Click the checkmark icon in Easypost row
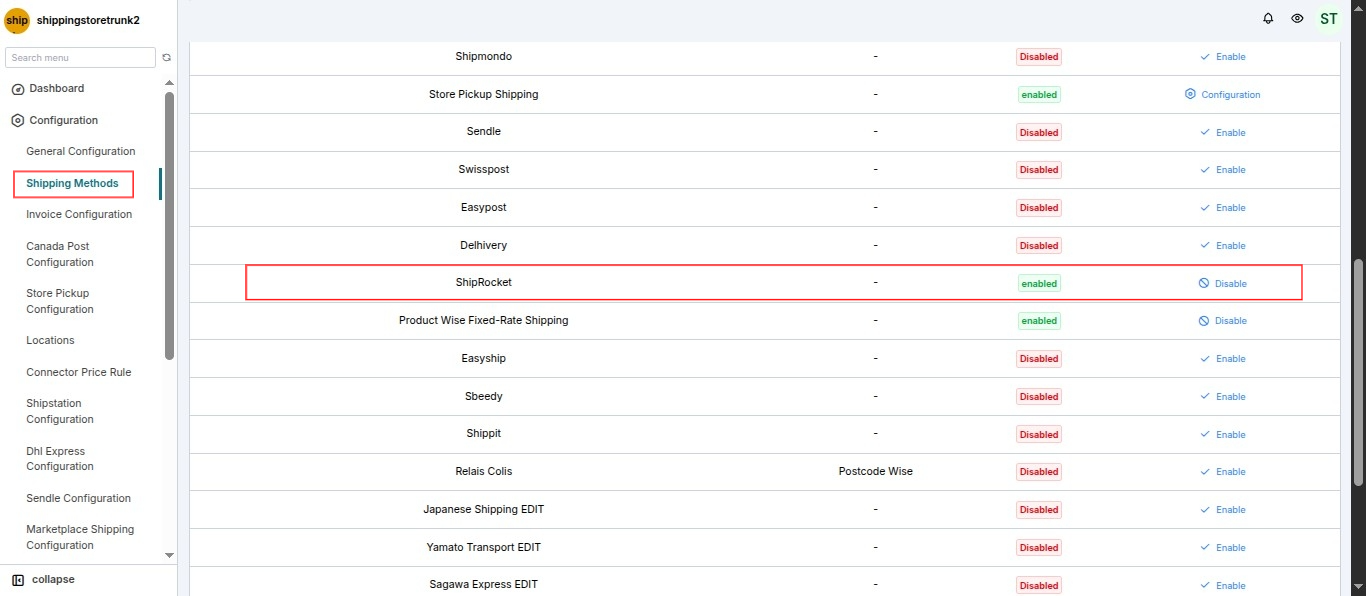 (1205, 208)
